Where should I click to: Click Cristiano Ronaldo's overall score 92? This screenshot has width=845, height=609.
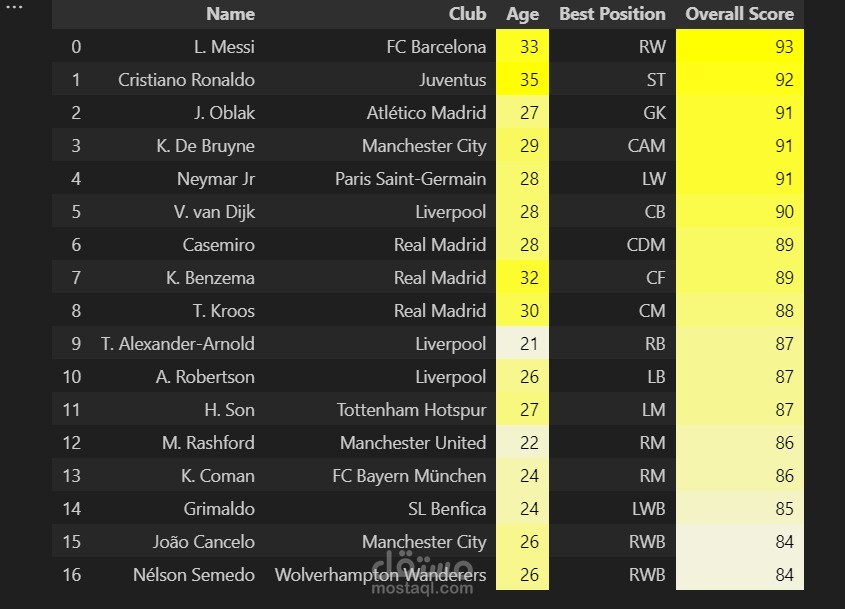coord(783,80)
